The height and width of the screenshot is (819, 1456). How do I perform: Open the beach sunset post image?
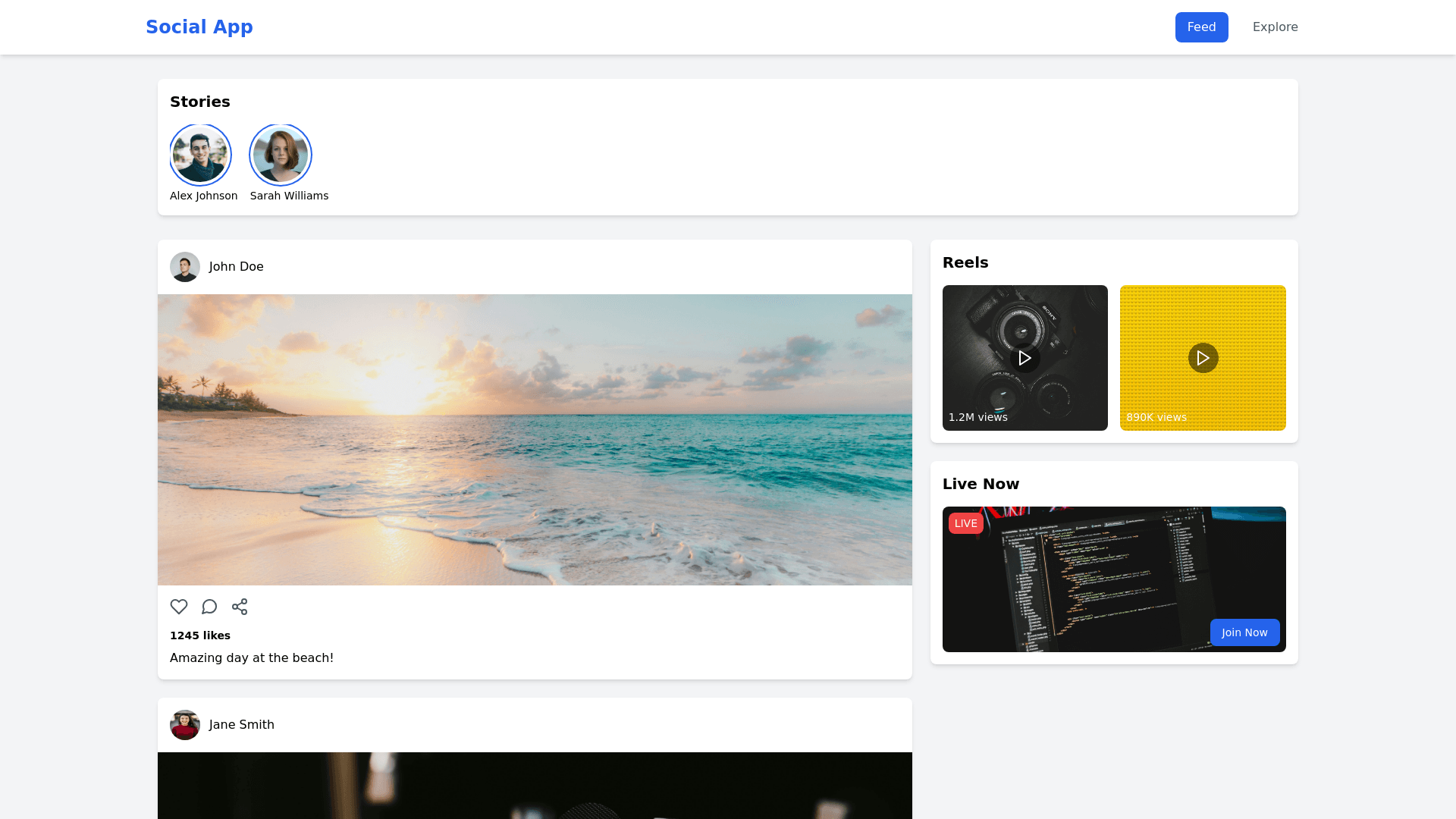tap(535, 440)
